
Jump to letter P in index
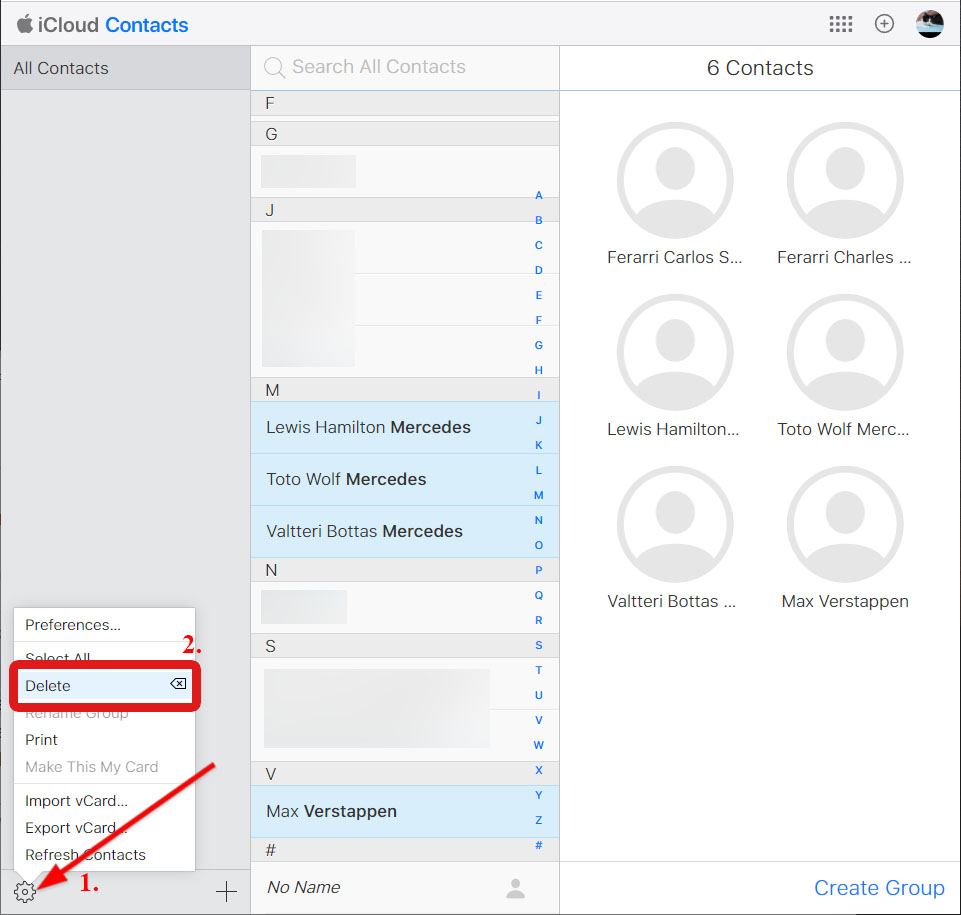[539, 570]
